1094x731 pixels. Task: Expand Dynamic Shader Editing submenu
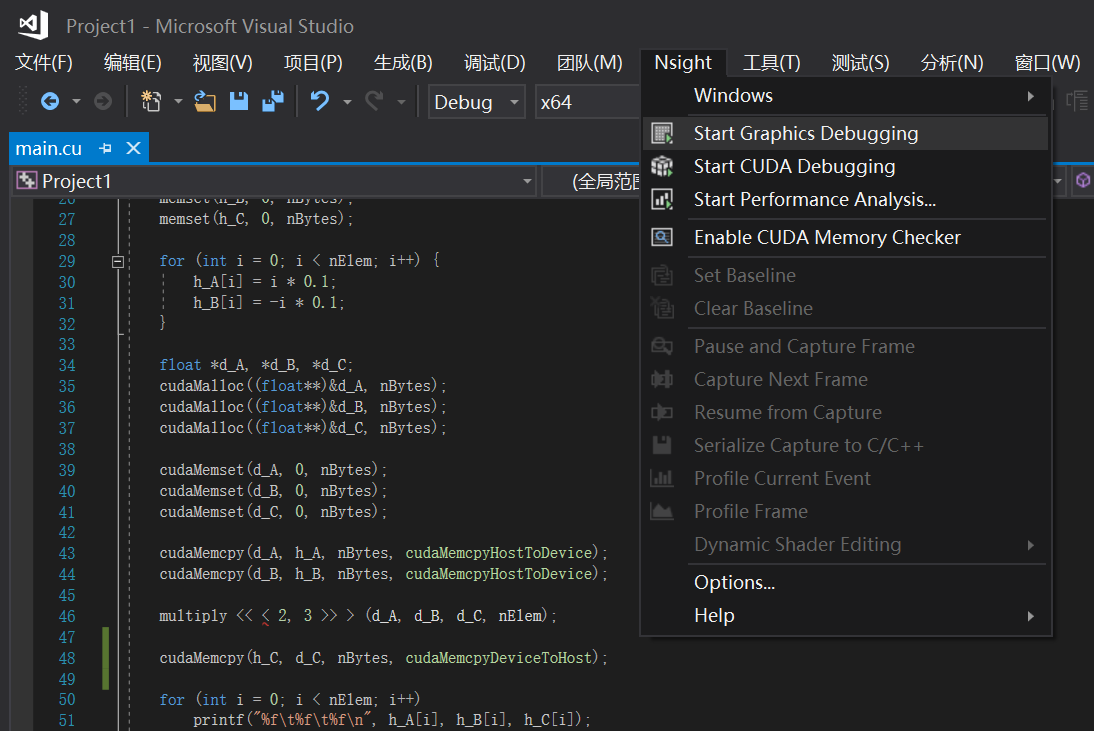pos(1031,545)
